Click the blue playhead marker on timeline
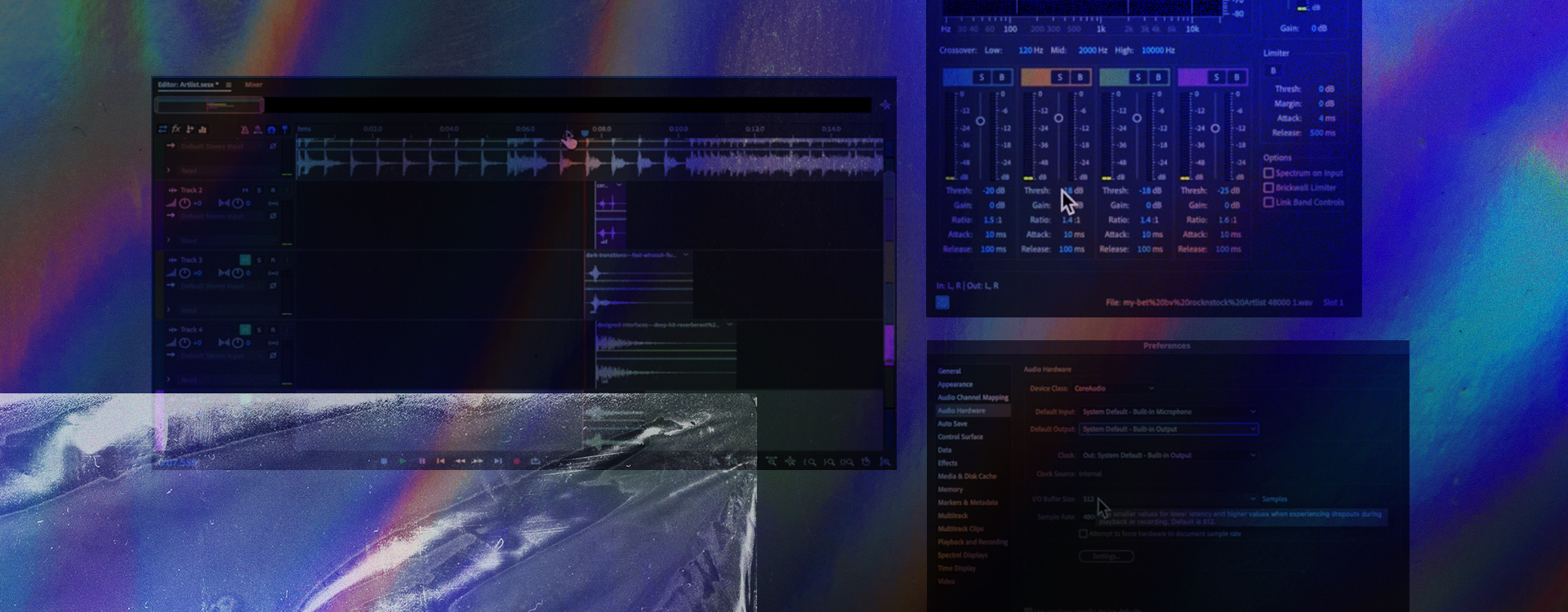Screen dimensions: 1568x612 tap(585, 132)
